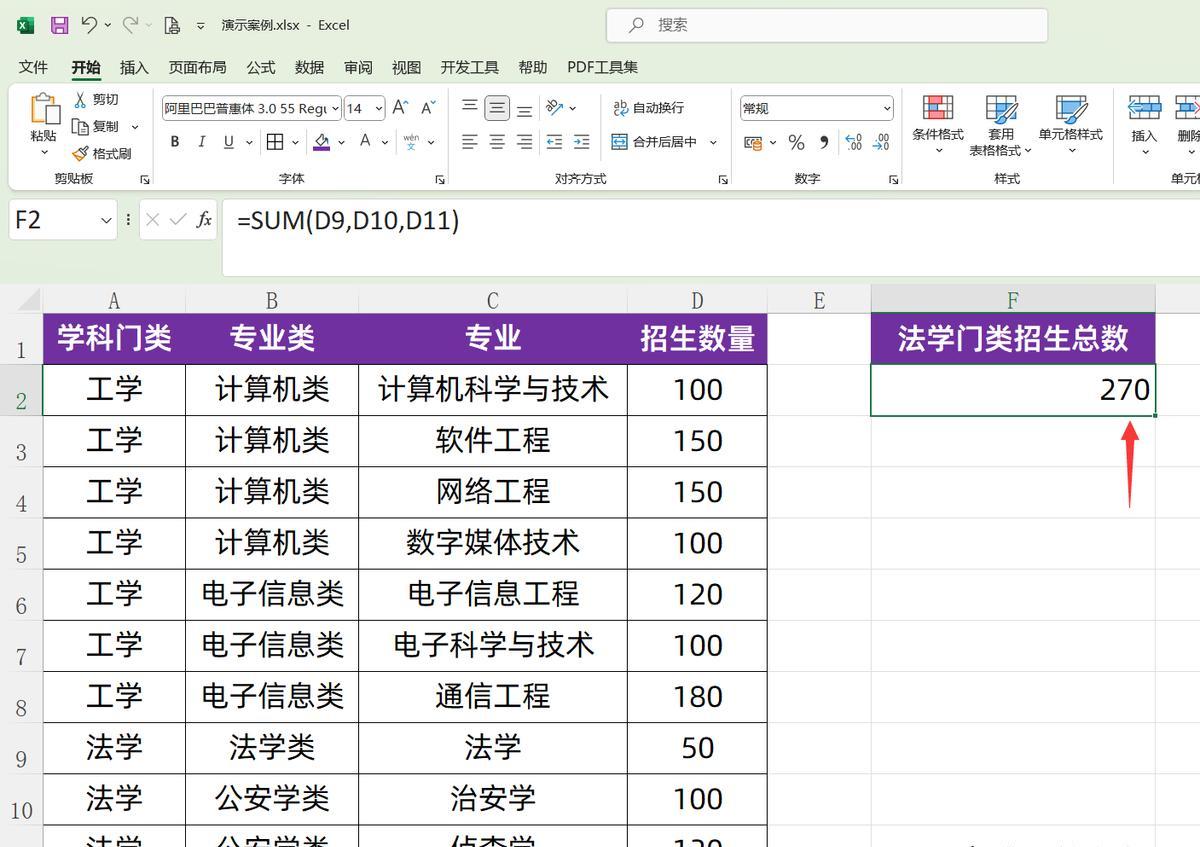The width and height of the screenshot is (1200, 847).
Task: Click the decrease decimal places icon
Action: tap(881, 143)
